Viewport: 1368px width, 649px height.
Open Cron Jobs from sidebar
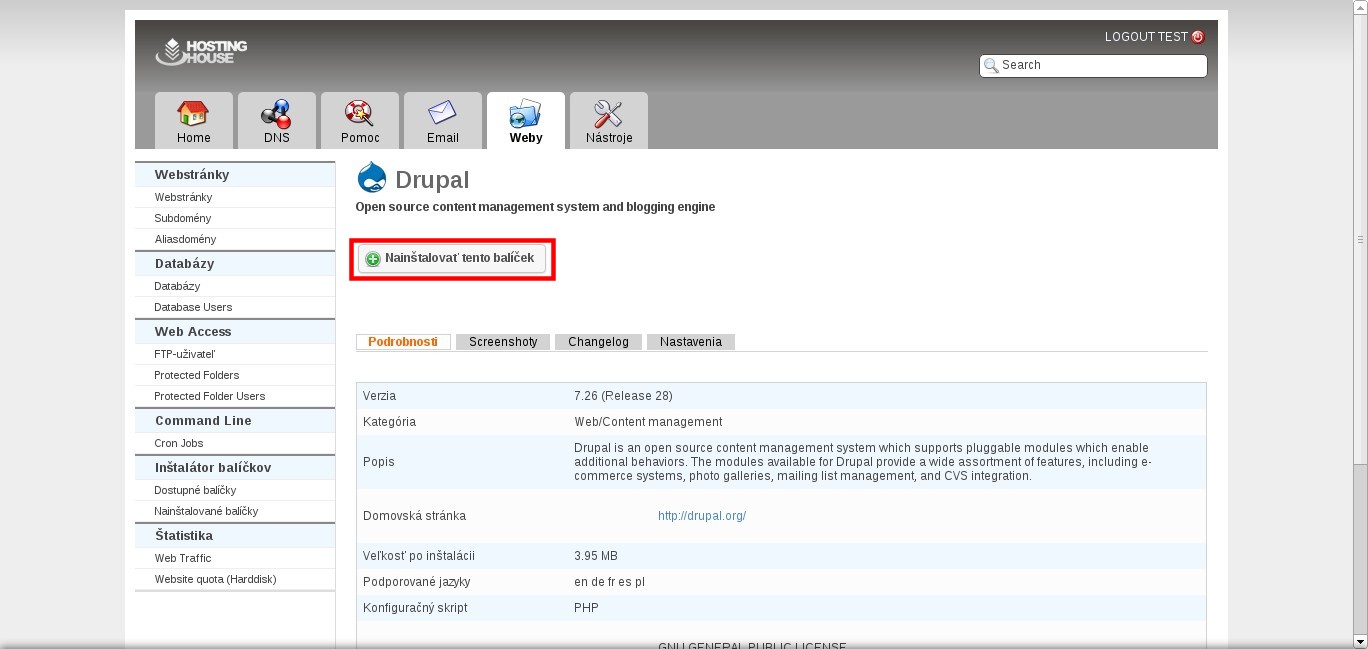point(178,443)
